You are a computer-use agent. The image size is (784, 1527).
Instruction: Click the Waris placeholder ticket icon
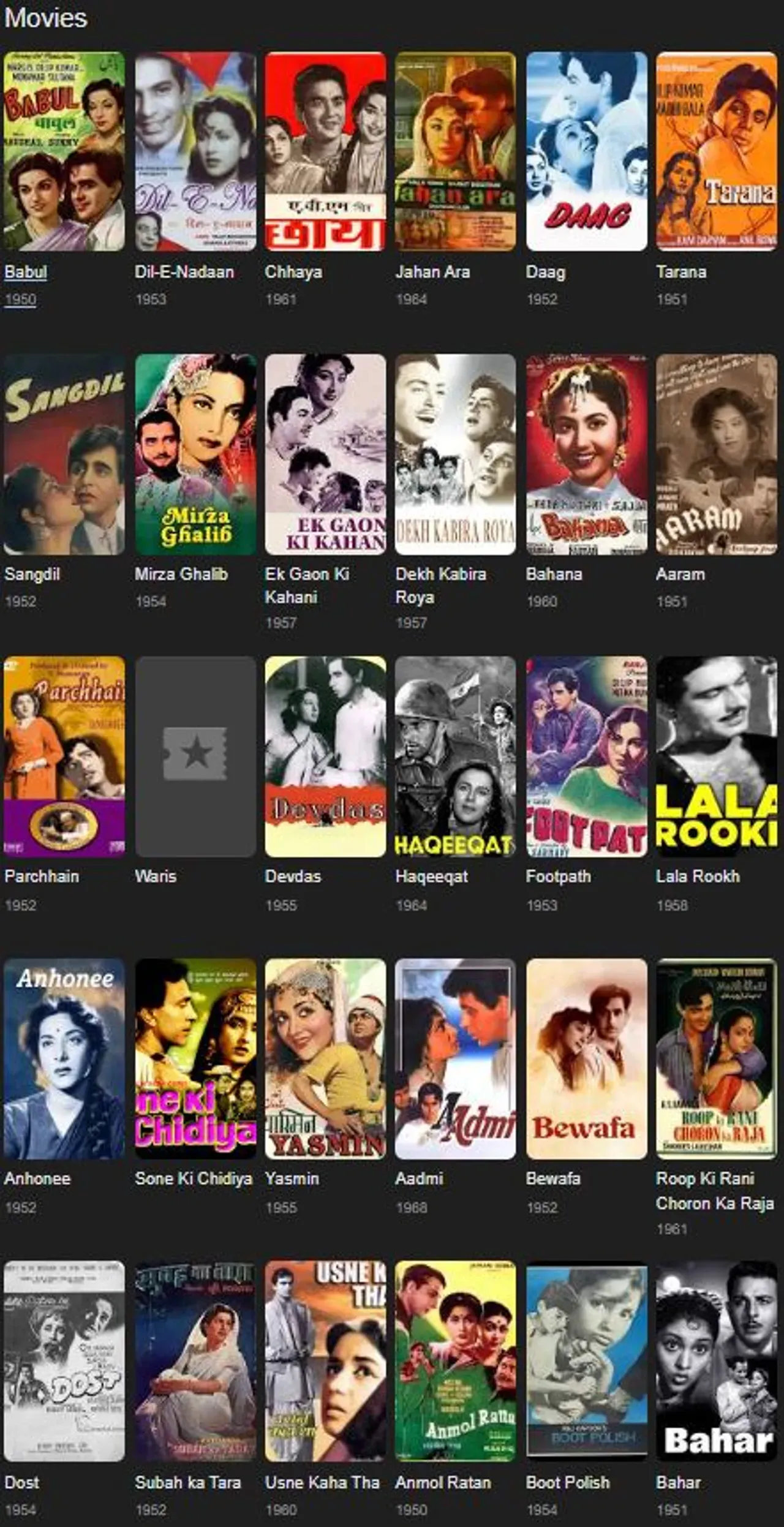195,754
